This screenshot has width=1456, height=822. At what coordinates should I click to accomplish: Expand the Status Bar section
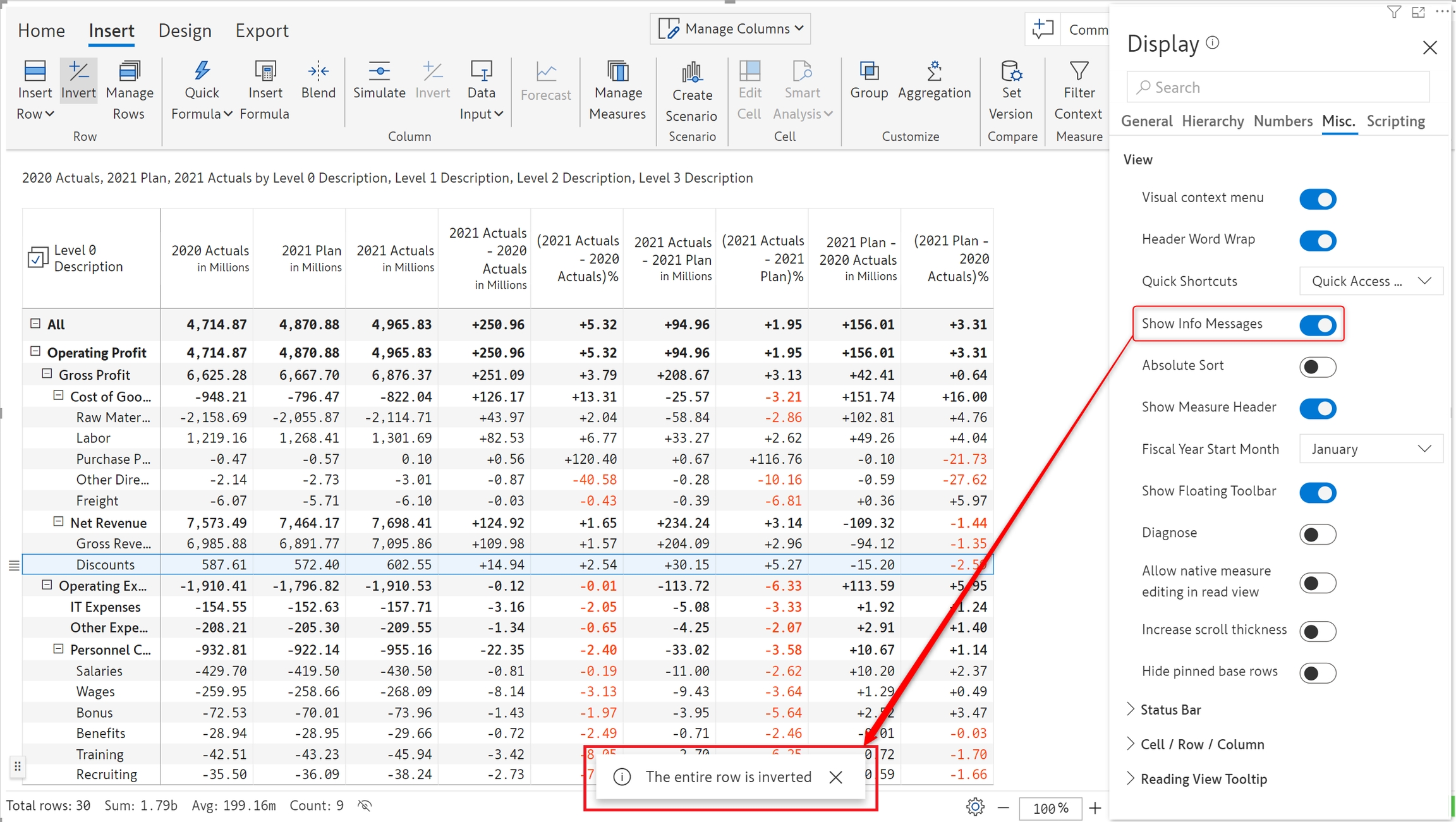1170,710
